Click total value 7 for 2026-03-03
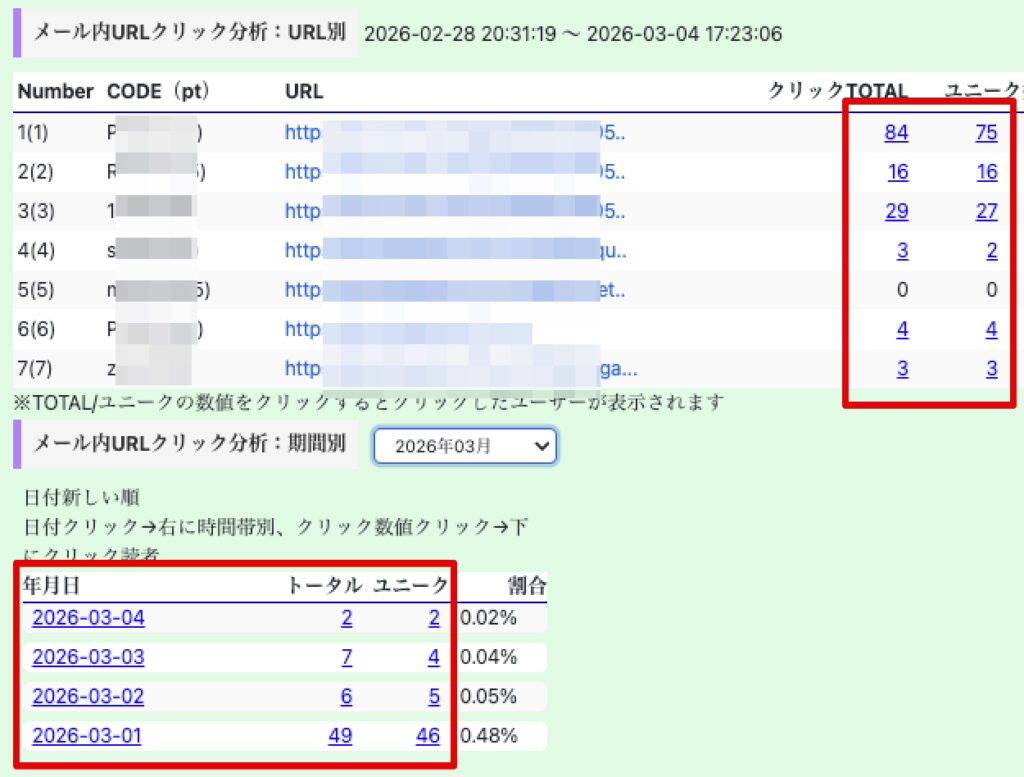 [x=346, y=657]
